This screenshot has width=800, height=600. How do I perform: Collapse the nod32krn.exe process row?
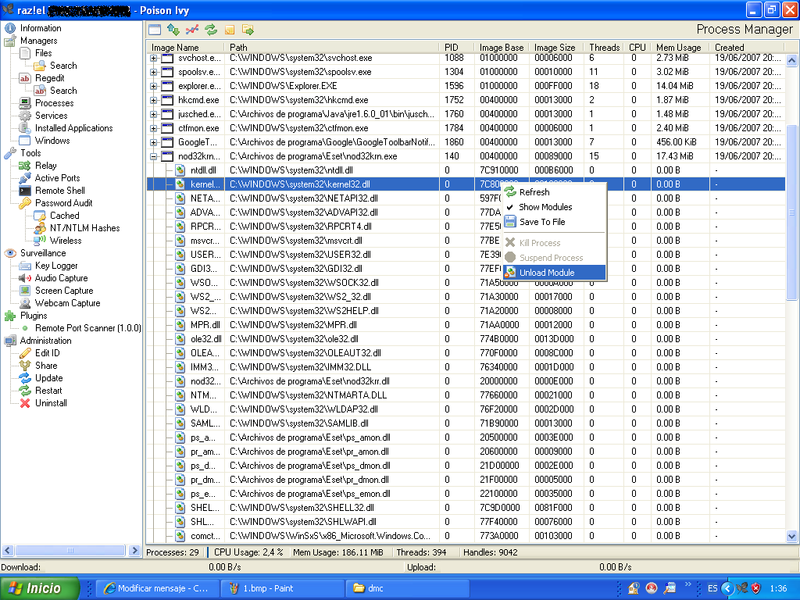(x=154, y=157)
